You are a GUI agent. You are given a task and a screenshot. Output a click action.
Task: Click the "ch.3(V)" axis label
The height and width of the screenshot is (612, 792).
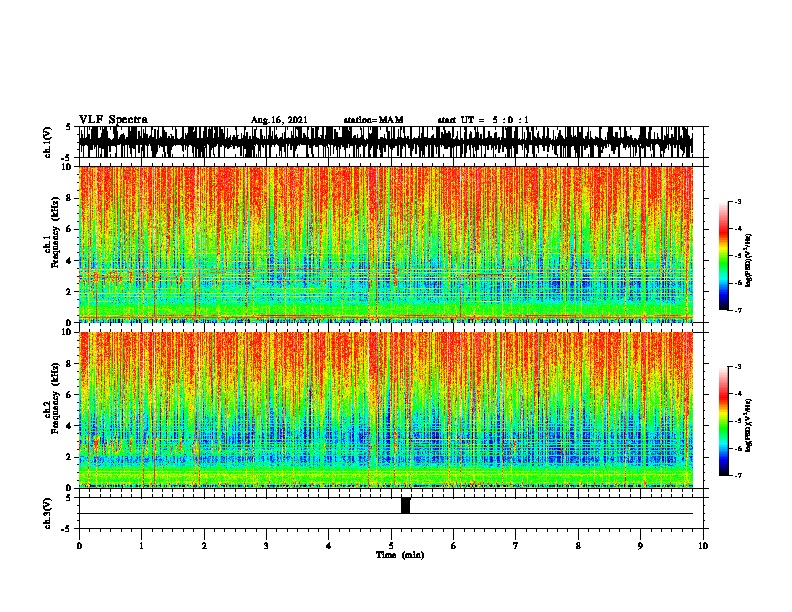click(x=48, y=513)
